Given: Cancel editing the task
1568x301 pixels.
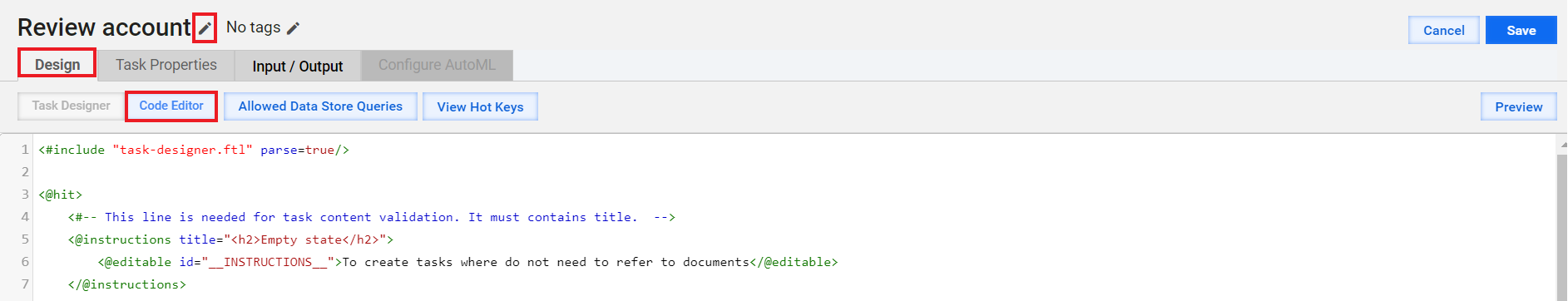Looking at the screenshot, I should click(1443, 30).
